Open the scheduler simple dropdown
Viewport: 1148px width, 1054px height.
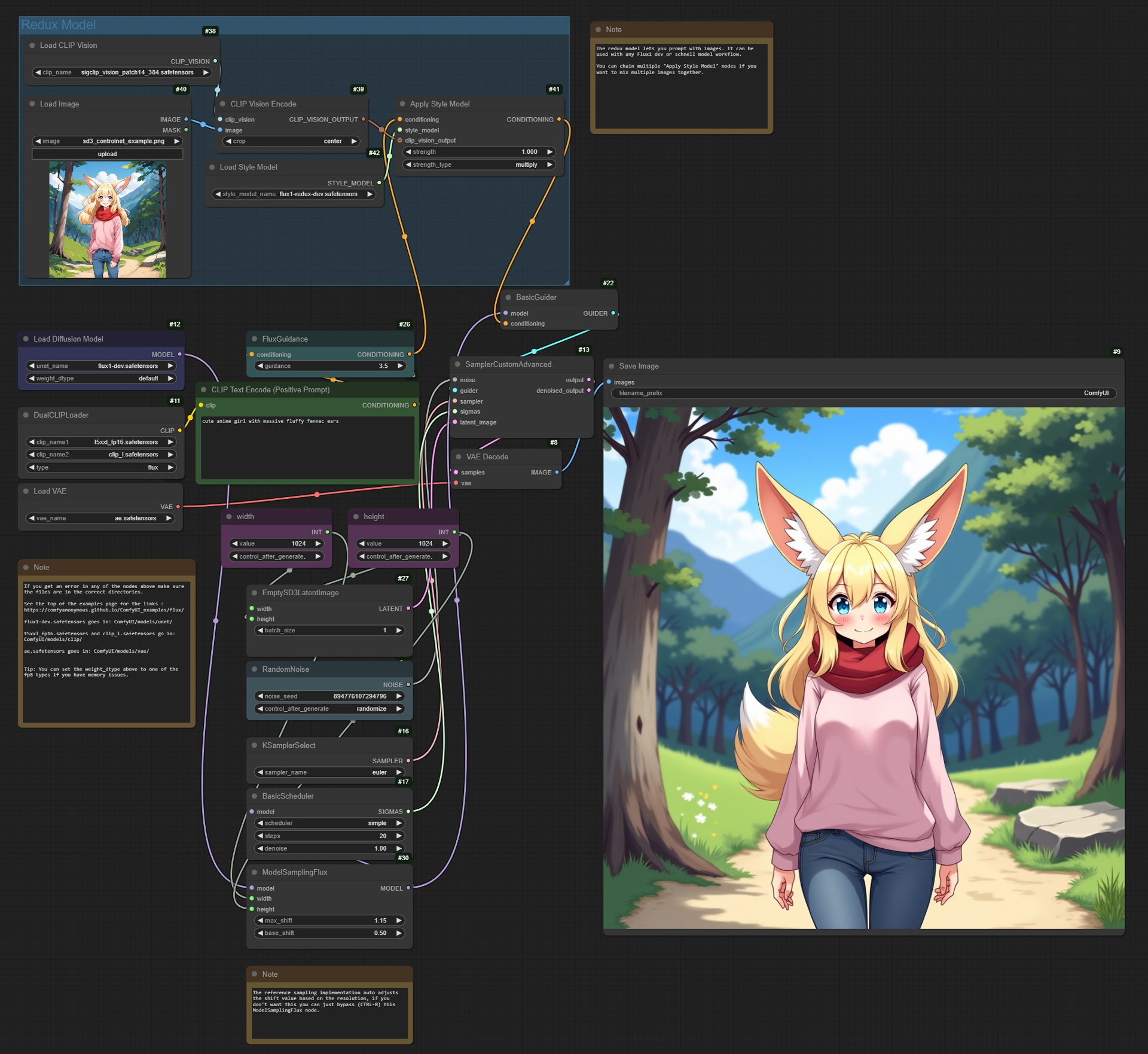pos(329,823)
